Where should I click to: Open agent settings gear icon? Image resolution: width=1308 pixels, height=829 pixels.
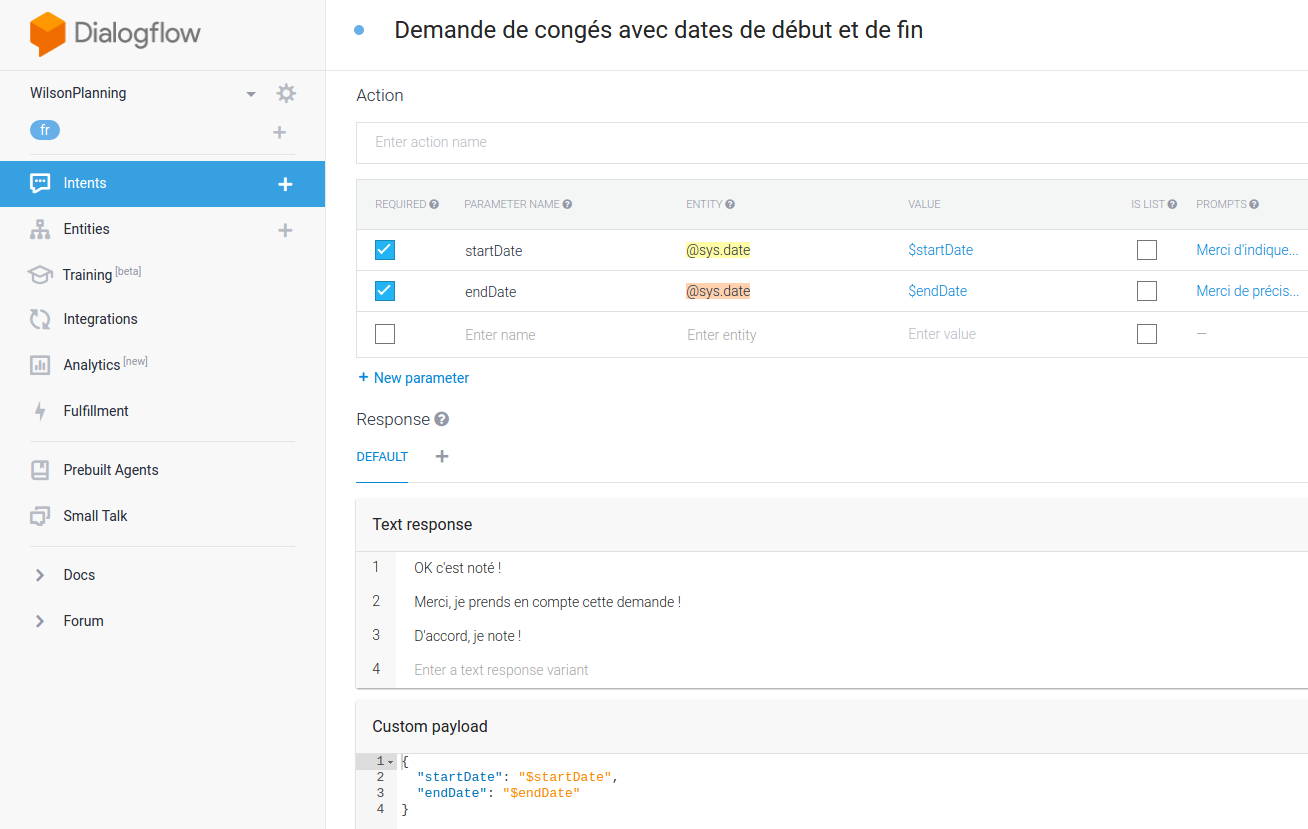point(286,93)
